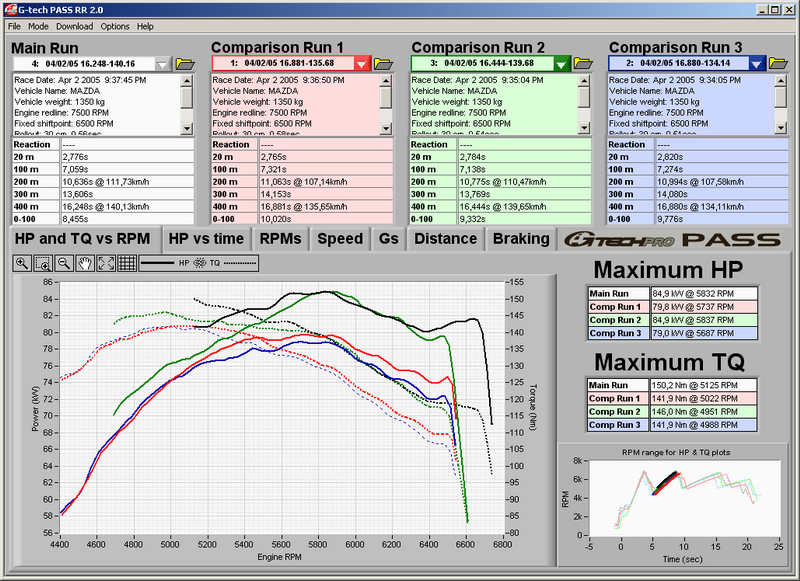
Task: Open file folder for Comparison Run 1
Action: pyautogui.click(x=383, y=63)
